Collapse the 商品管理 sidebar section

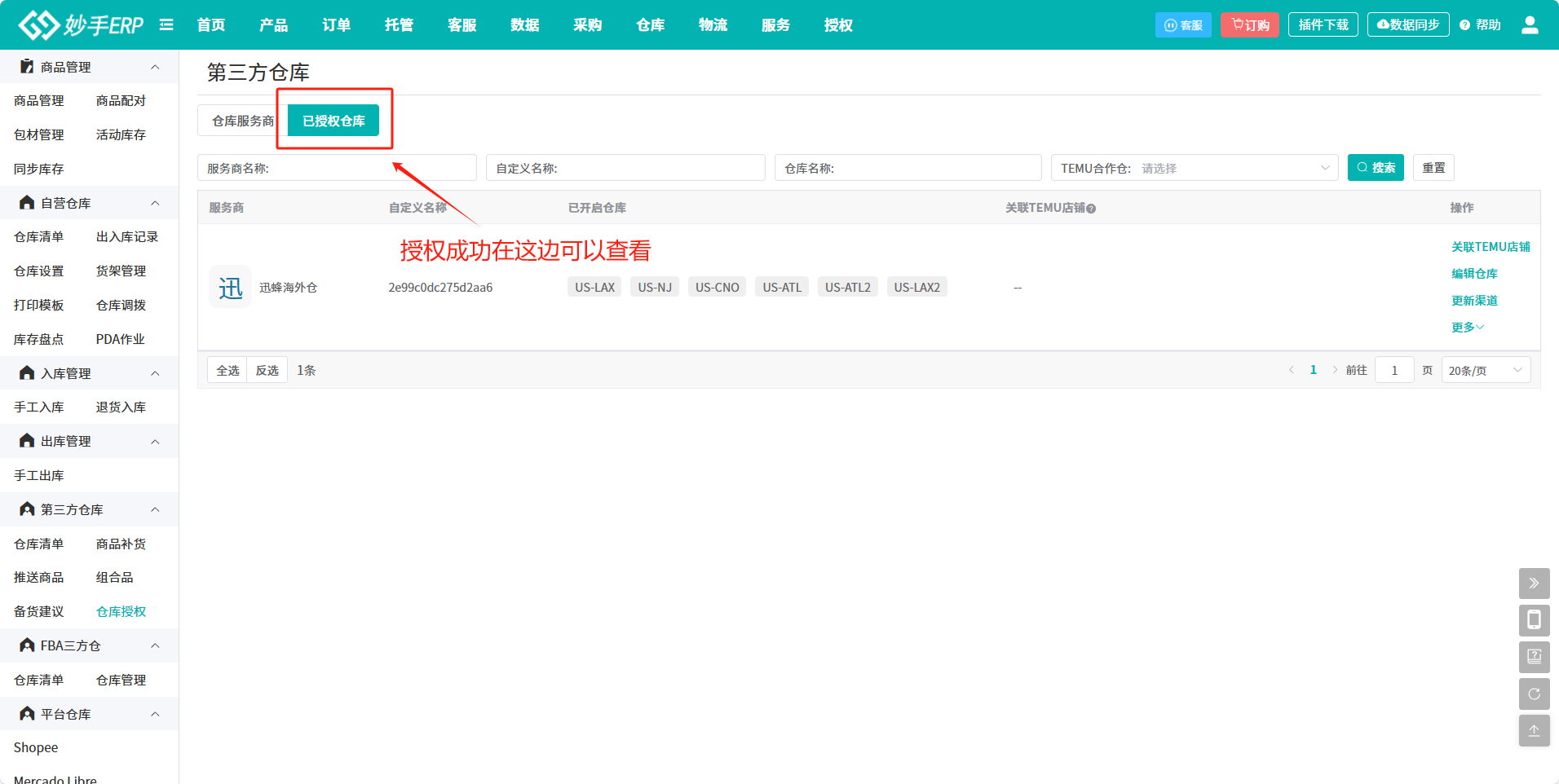click(155, 67)
